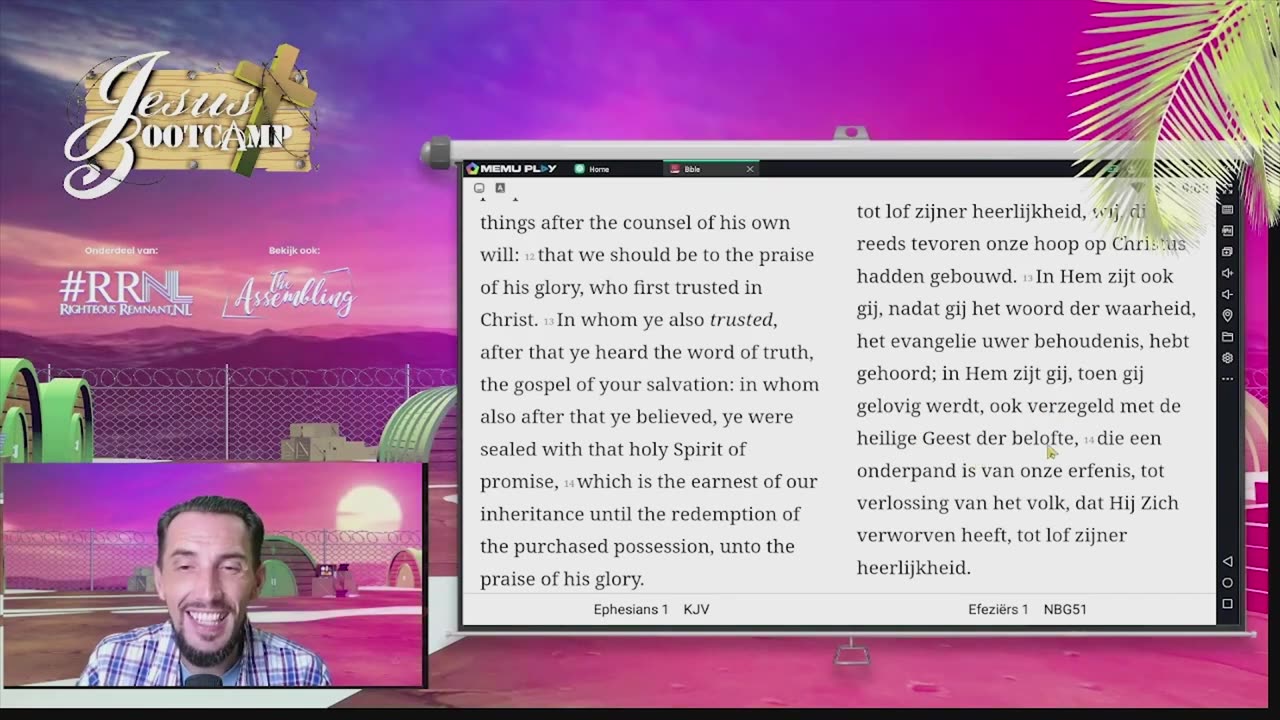Click the speaker webcam video
This screenshot has height=720, width=1280.
pyautogui.click(x=212, y=576)
